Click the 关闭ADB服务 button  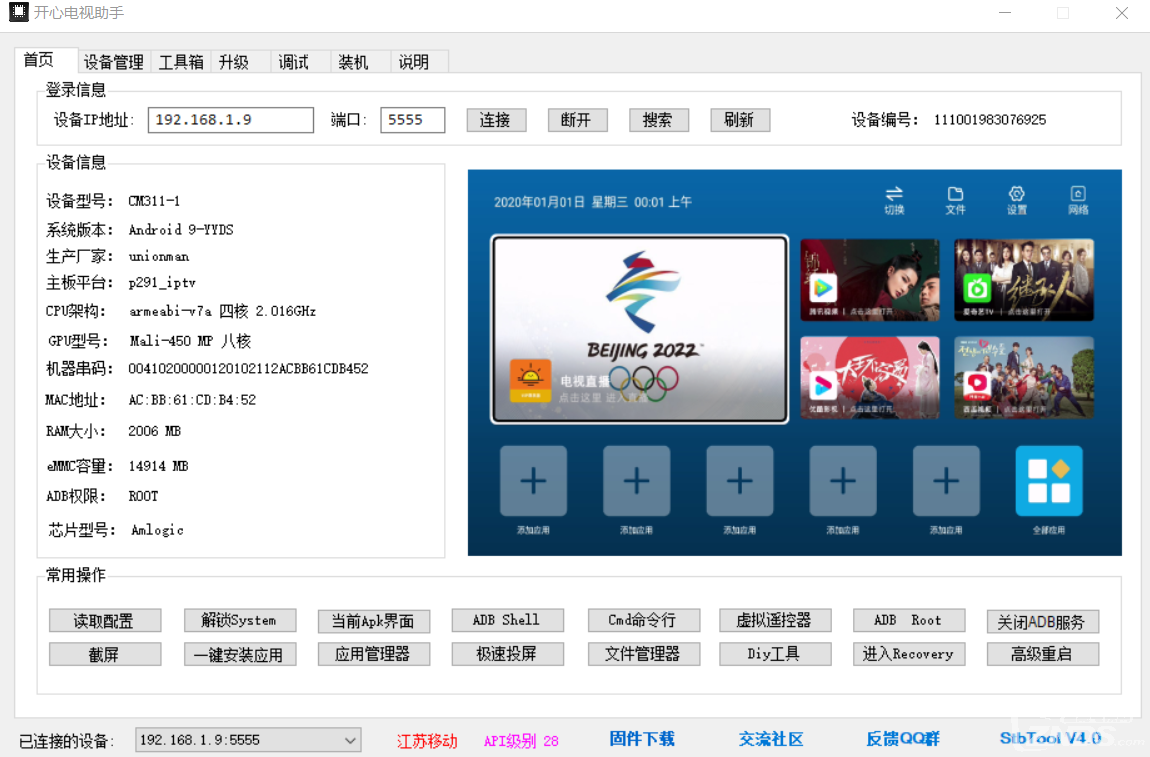click(1042, 621)
